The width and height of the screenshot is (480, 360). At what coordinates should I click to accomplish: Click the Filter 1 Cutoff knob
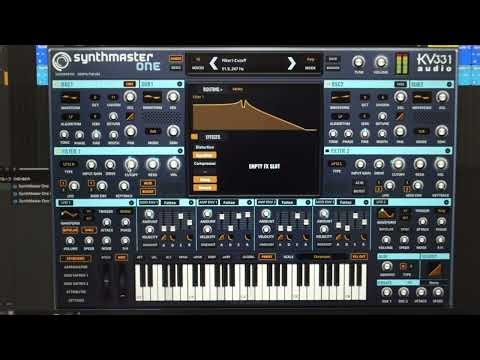click(131, 164)
